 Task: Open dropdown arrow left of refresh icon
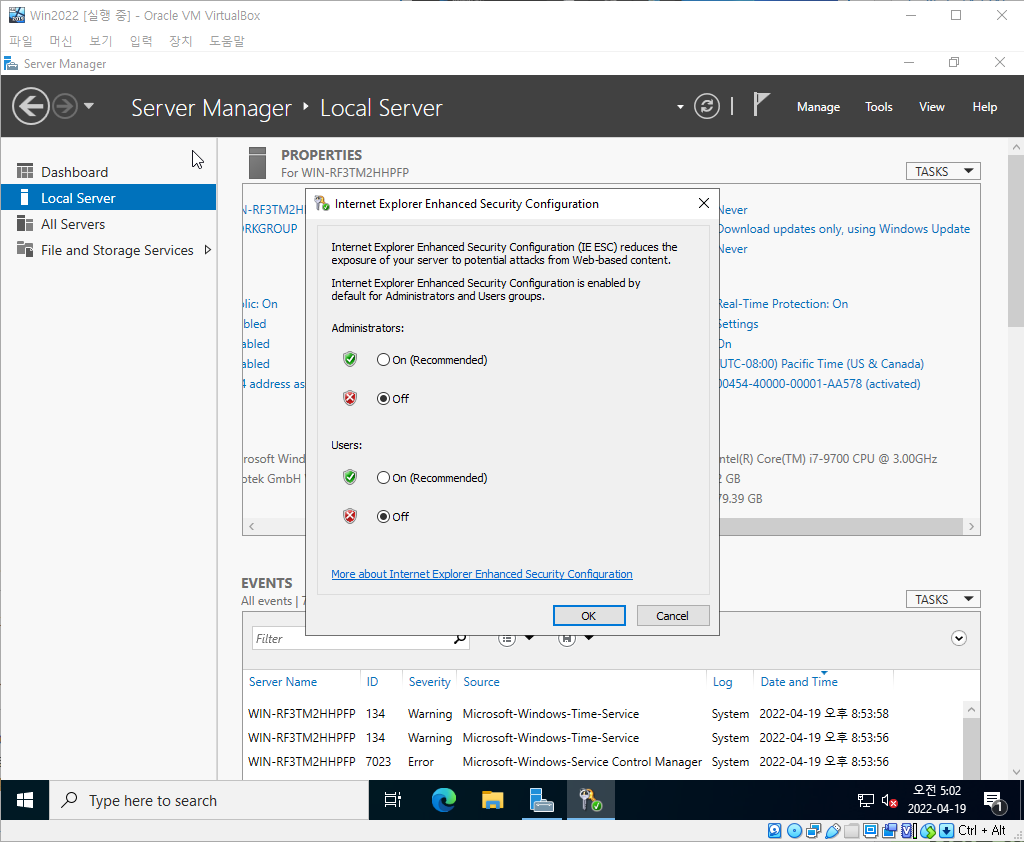click(x=680, y=106)
